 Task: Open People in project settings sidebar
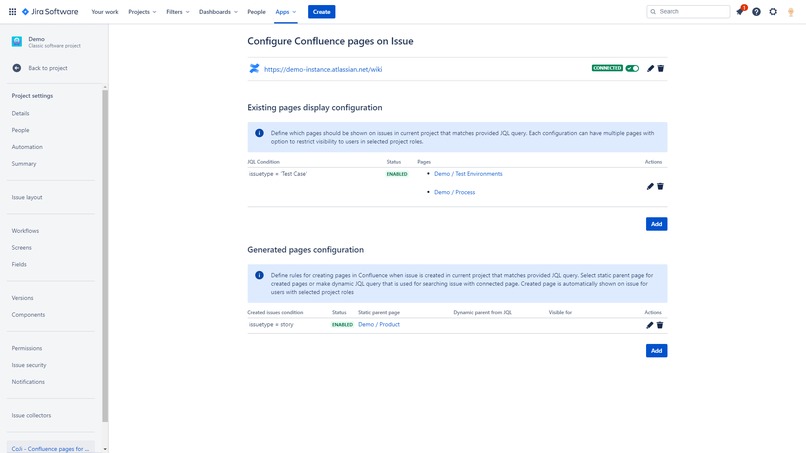point(21,130)
